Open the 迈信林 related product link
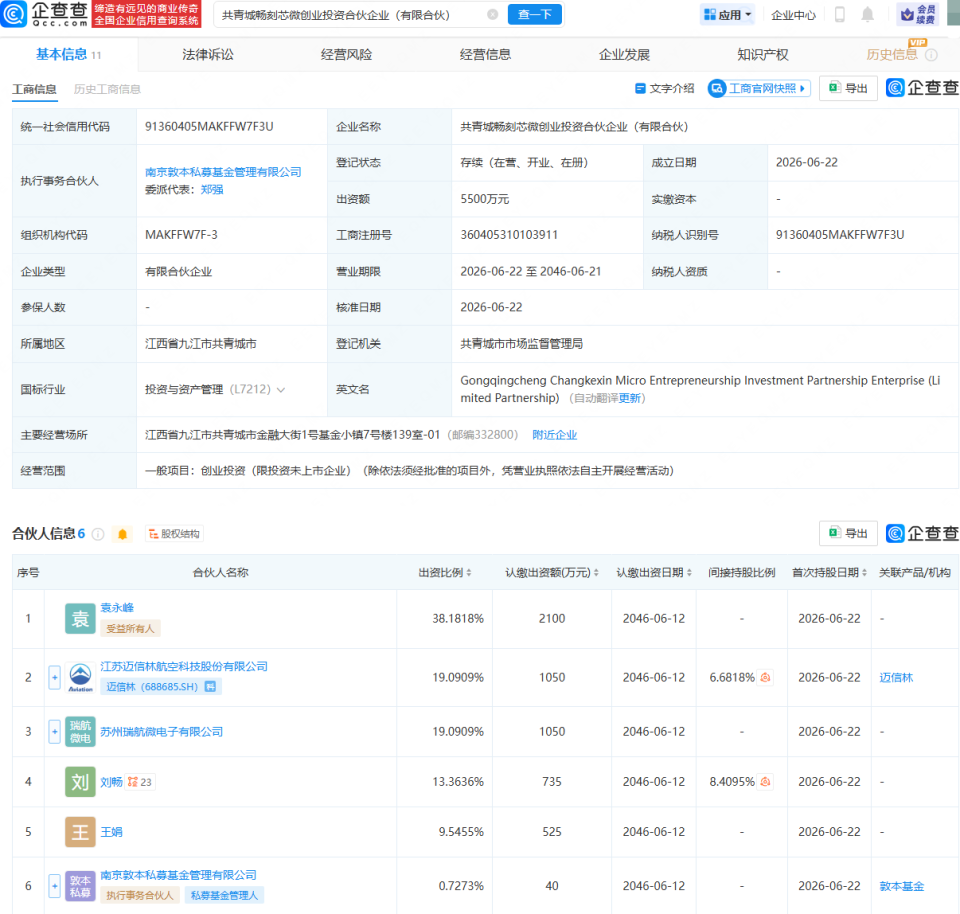Screen dimensions: 960x914 (896, 678)
